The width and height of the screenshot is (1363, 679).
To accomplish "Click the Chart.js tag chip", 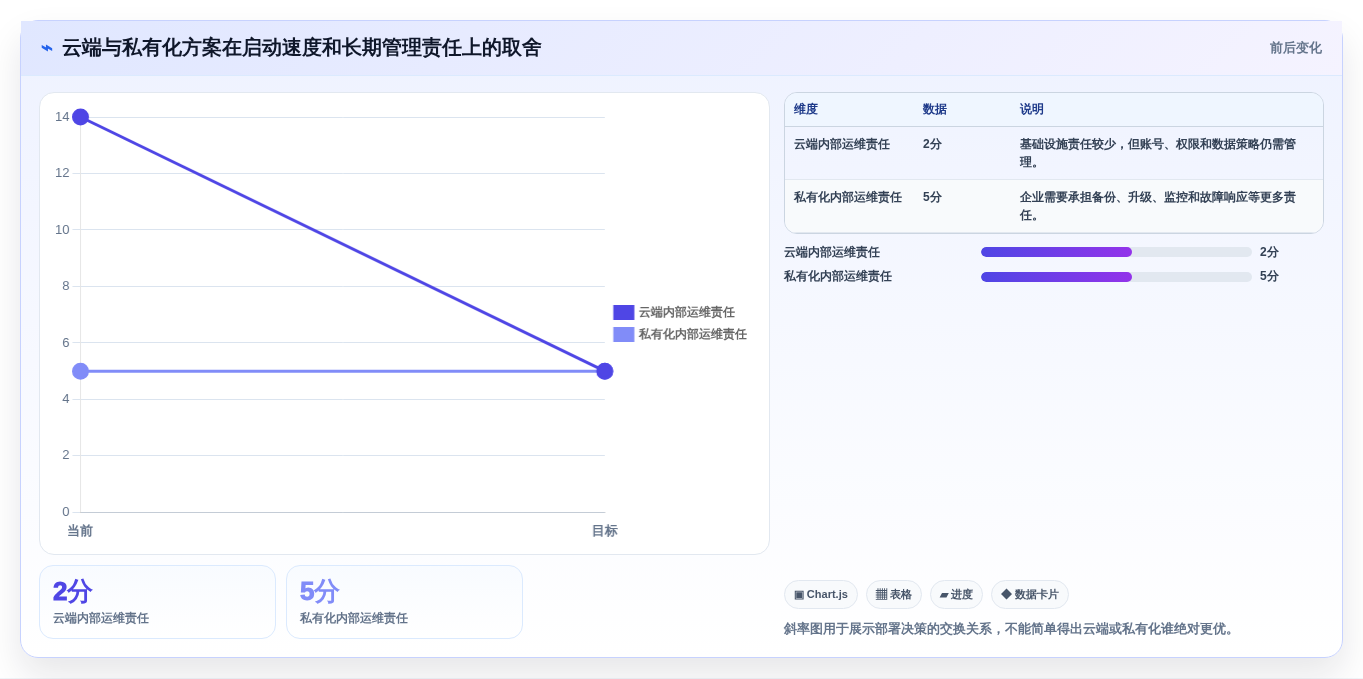I will click(821, 594).
